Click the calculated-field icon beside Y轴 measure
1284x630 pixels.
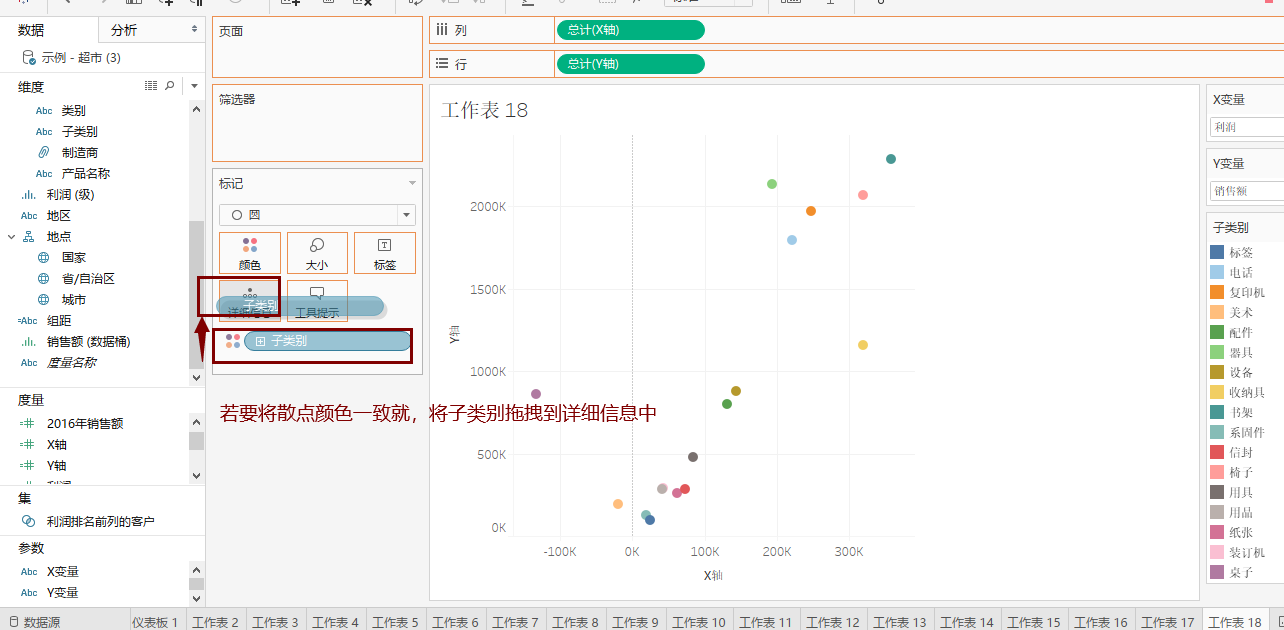point(29,465)
